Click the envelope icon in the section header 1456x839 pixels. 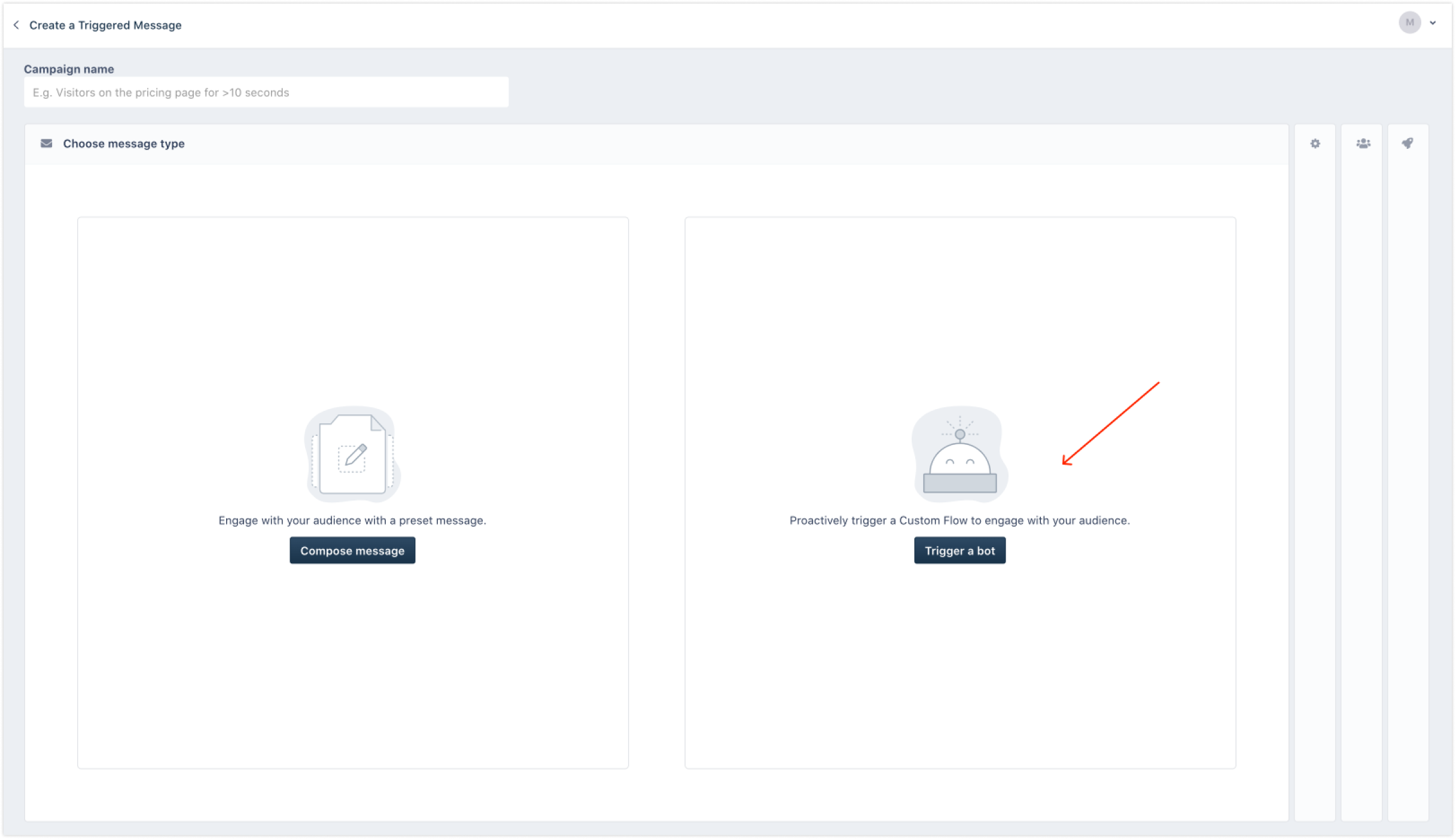click(x=46, y=144)
